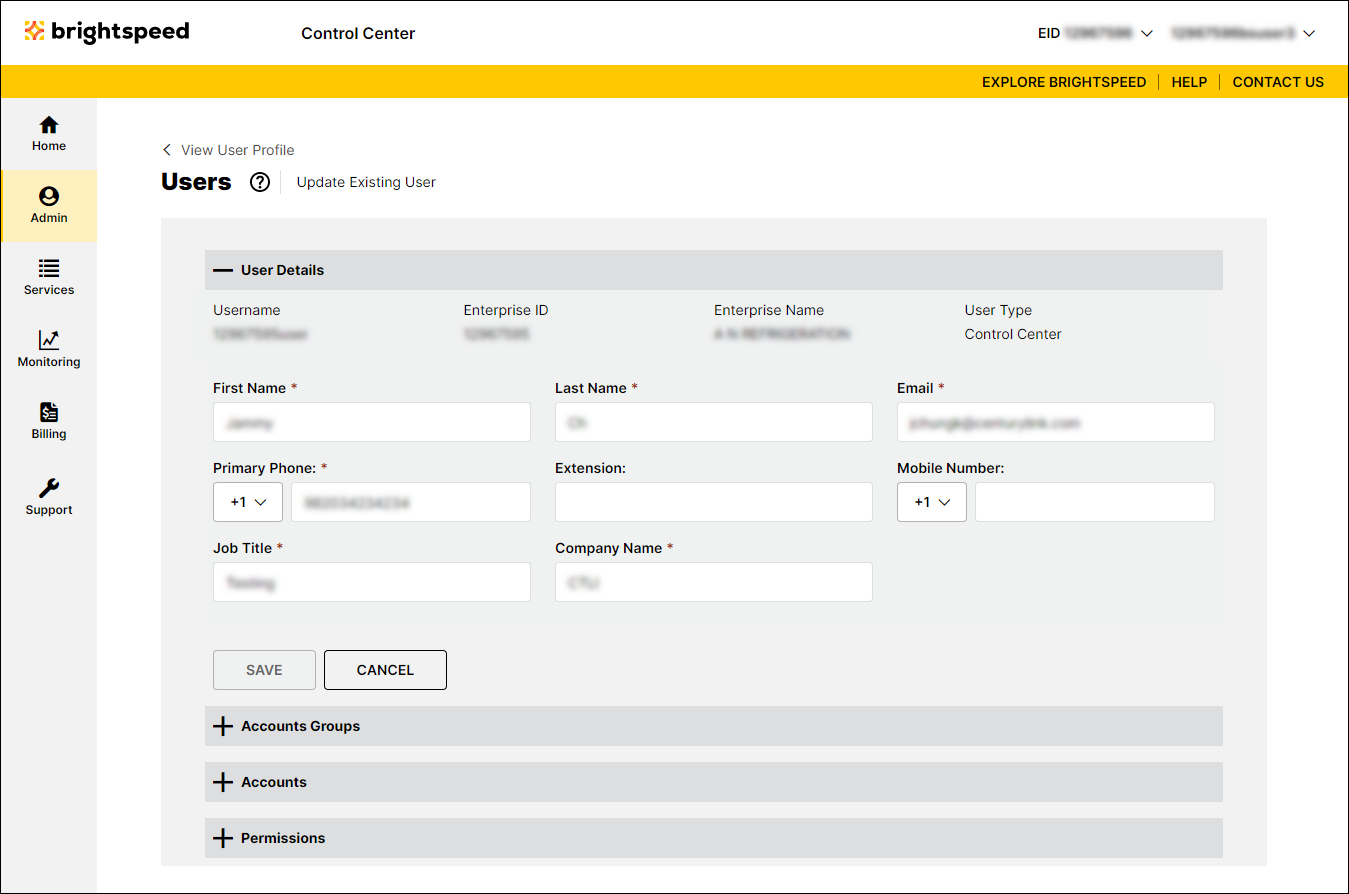1349x894 pixels.
Task: Open the EID dropdown
Action: tap(1096, 33)
